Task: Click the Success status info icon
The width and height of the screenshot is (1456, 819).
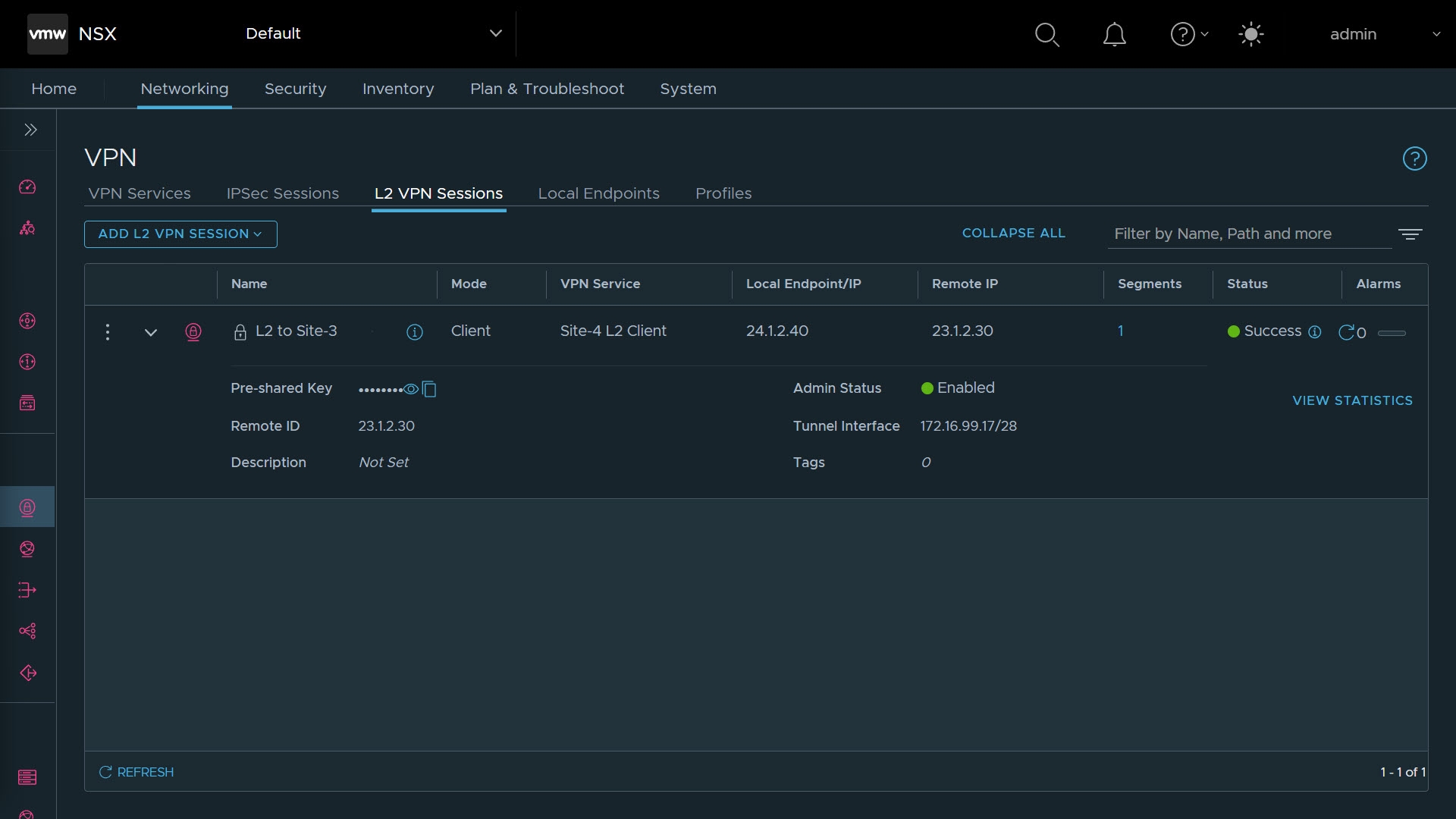Action: pyautogui.click(x=1315, y=331)
